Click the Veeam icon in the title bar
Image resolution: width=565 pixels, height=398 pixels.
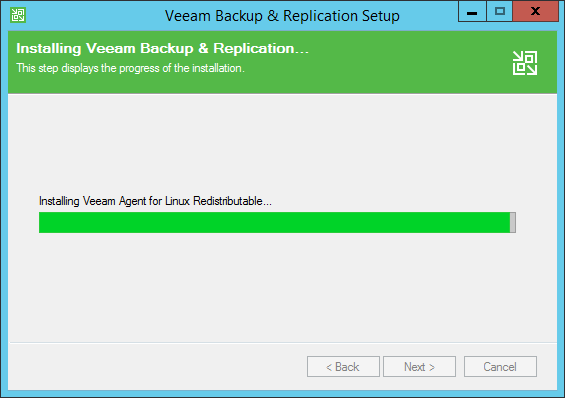pos(18,15)
